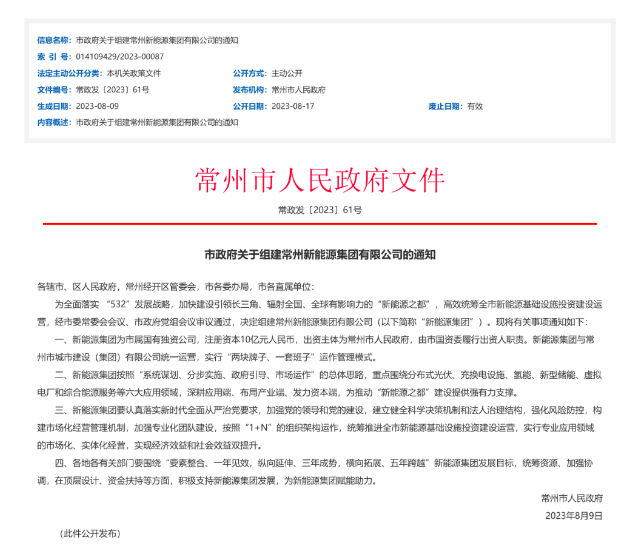Click the signature date 2023年8月9日
This screenshot has height=551, width=638.
click(x=573, y=514)
